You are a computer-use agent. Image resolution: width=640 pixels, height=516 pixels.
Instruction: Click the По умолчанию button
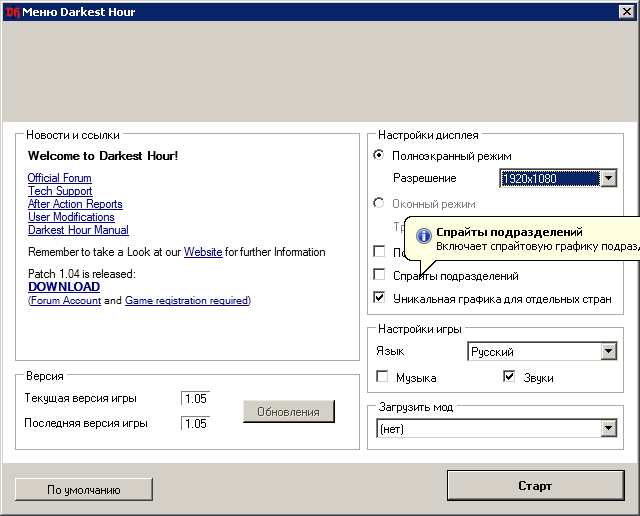[x=84, y=489]
